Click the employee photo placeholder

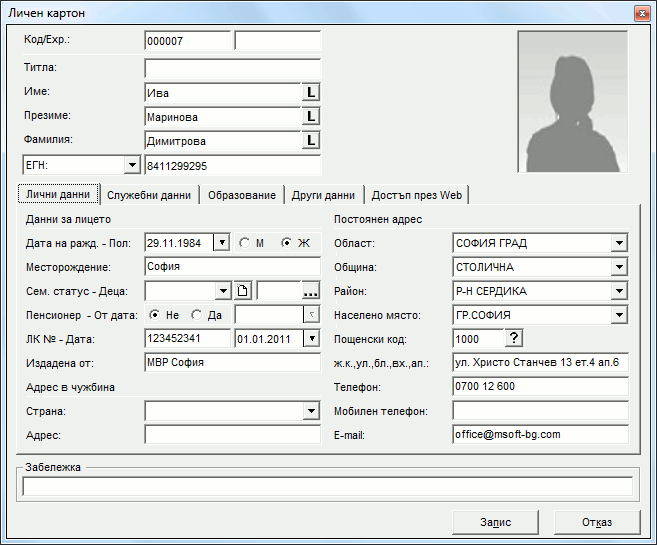[572, 101]
